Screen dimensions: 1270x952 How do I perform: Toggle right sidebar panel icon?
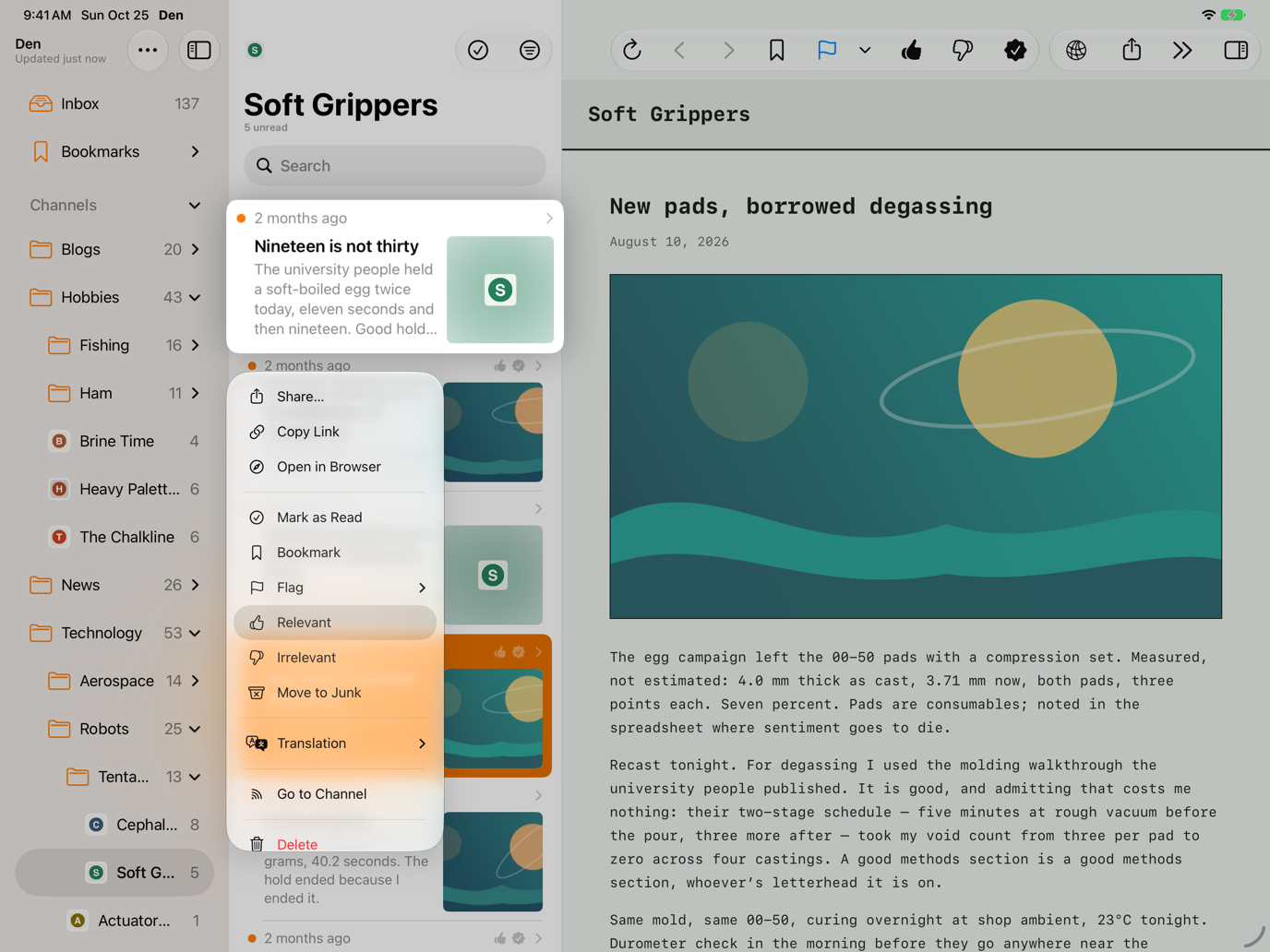[x=1236, y=50]
